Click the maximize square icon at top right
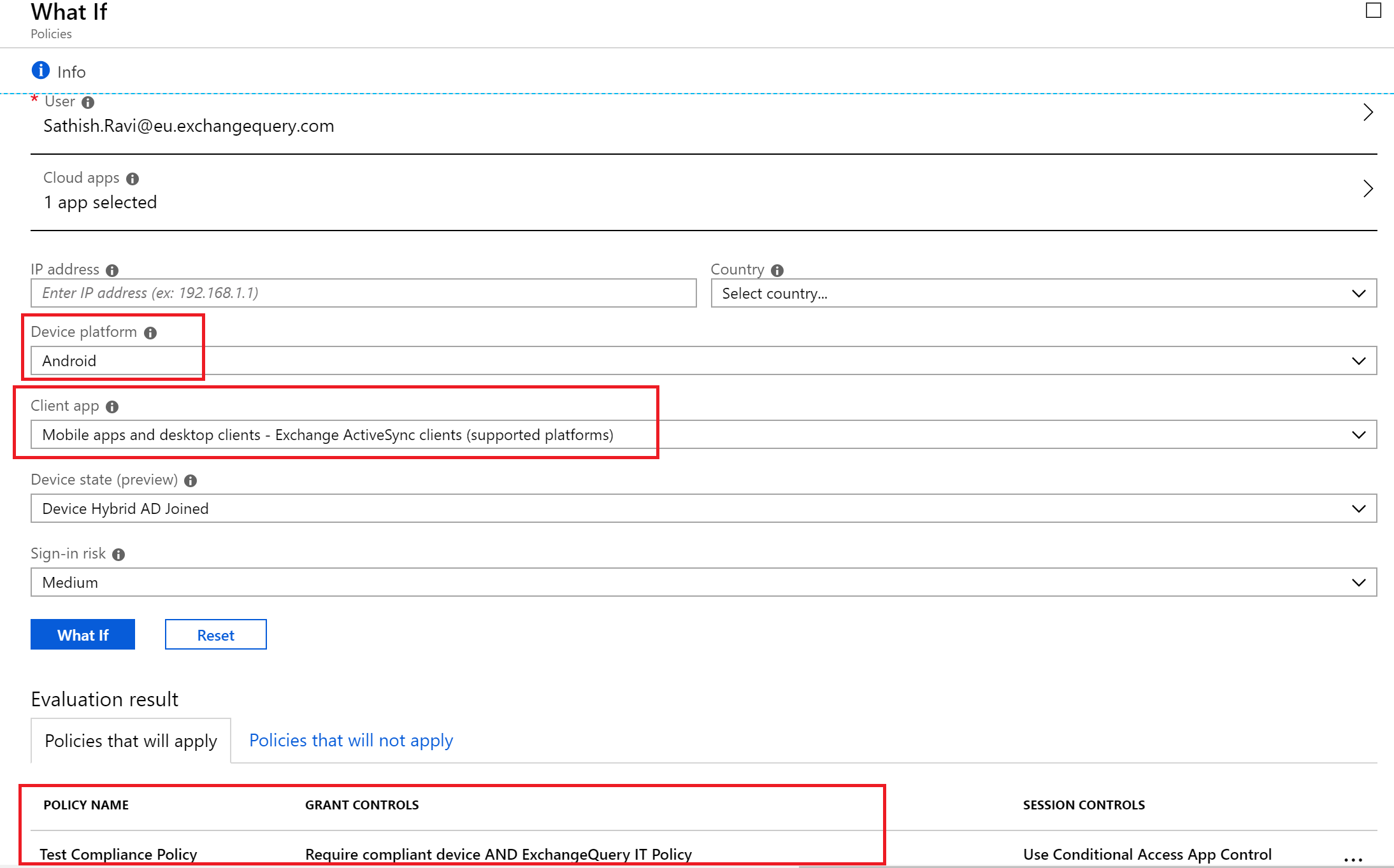Screen dimensions: 1394x868 click(x=1373, y=10)
